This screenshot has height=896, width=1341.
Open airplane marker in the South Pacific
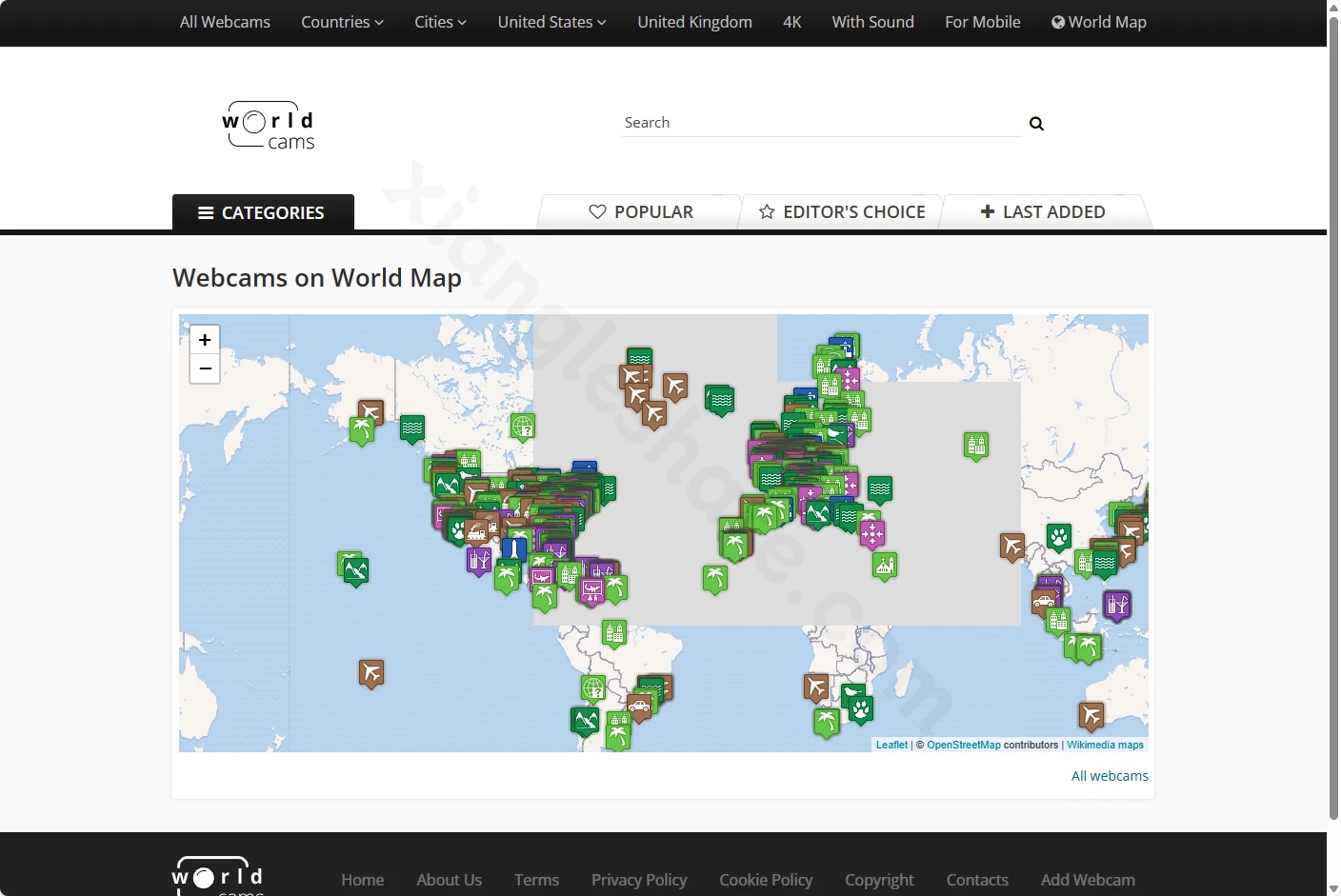[371, 674]
